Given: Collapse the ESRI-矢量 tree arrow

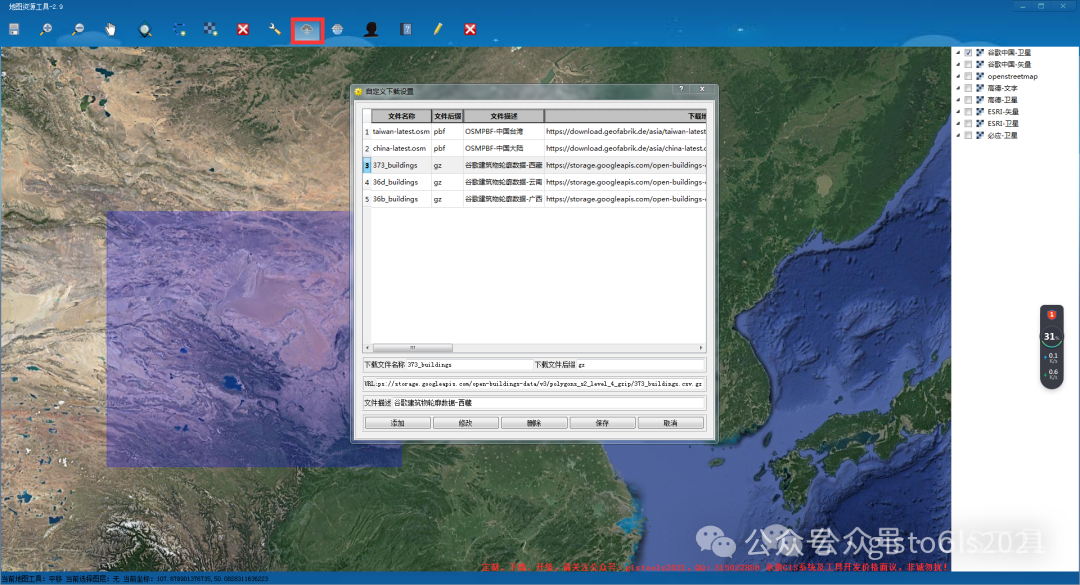Looking at the screenshot, I should (x=958, y=112).
